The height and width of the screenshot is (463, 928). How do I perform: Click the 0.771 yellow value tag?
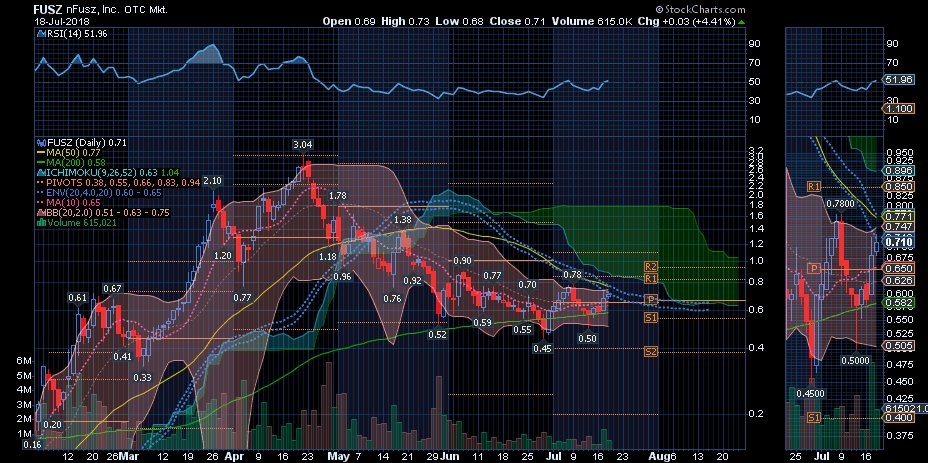[x=897, y=217]
